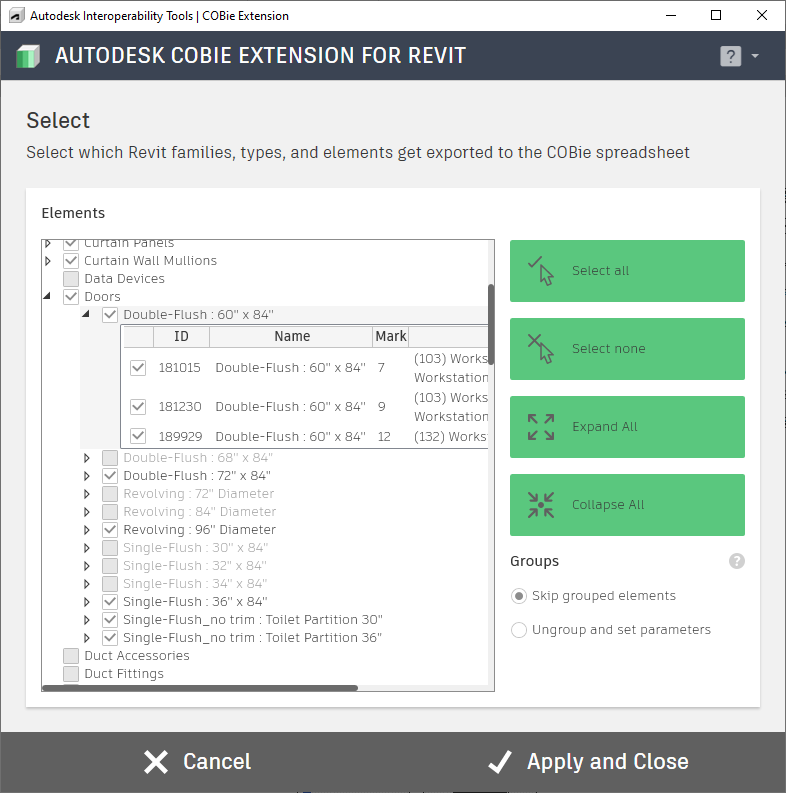The image size is (786, 793).
Task: Expand Revolving 84" Diameter node
Action: tap(87, 512)
